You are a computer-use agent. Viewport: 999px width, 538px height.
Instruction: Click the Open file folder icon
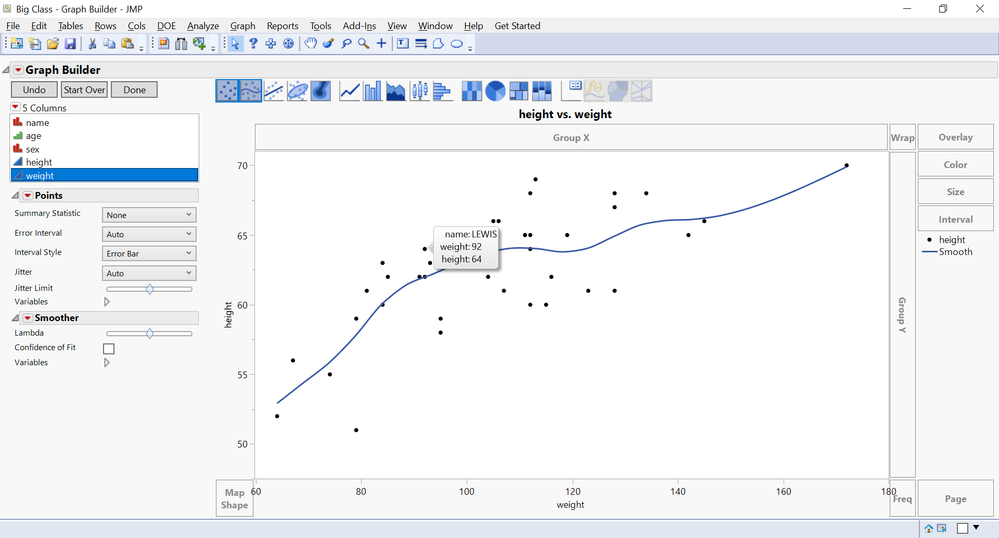tap(52, 43)
